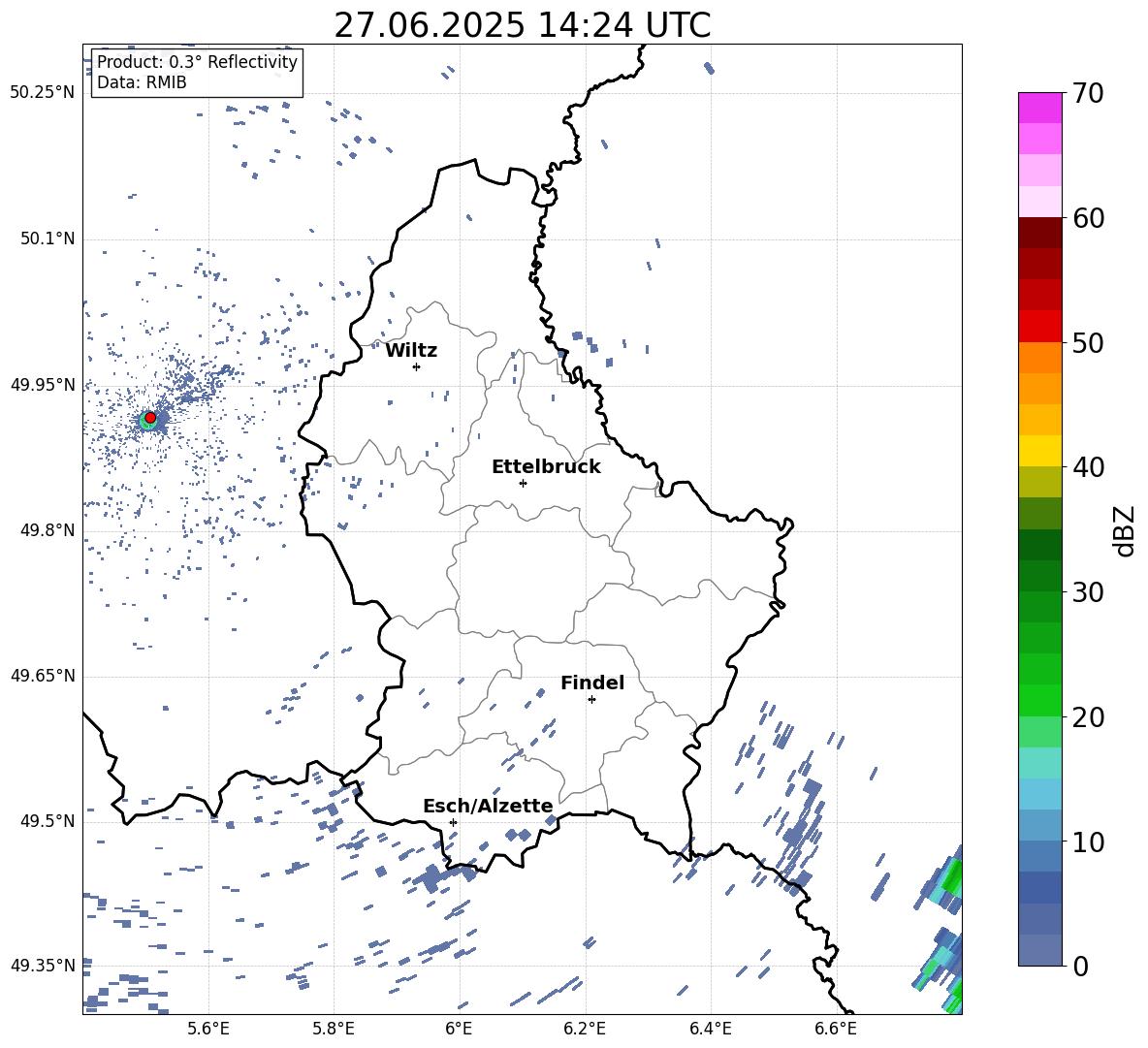
Task: Click the Wiltz station cross marker
Action: click(417, 366)
